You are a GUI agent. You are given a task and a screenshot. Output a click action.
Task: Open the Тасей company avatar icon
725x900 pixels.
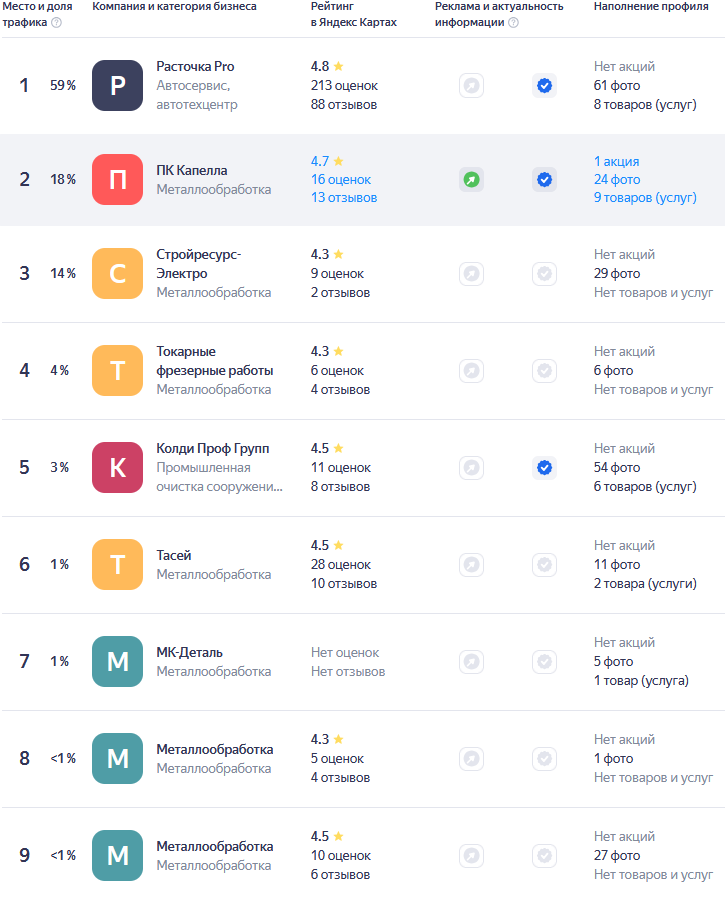point(118,564)
